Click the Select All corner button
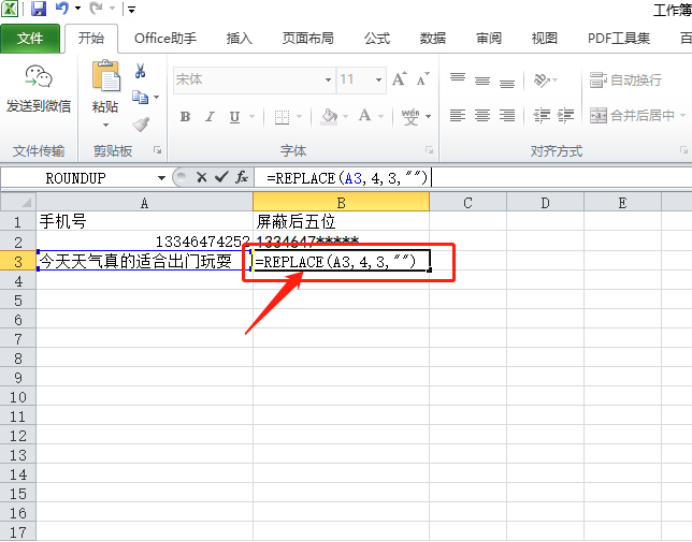 18,203
